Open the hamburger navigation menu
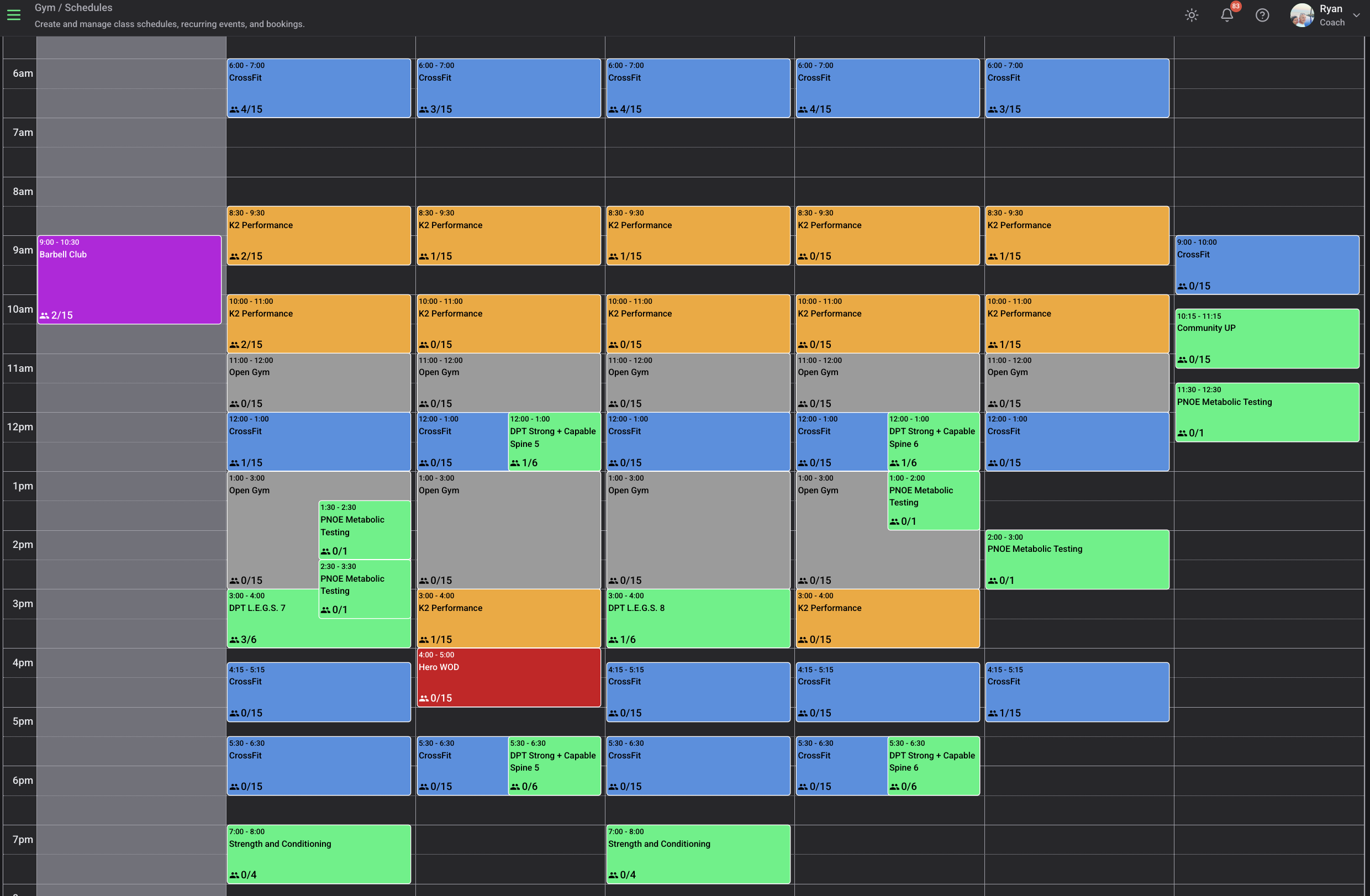1370x896 pixels. coord(14,15)
